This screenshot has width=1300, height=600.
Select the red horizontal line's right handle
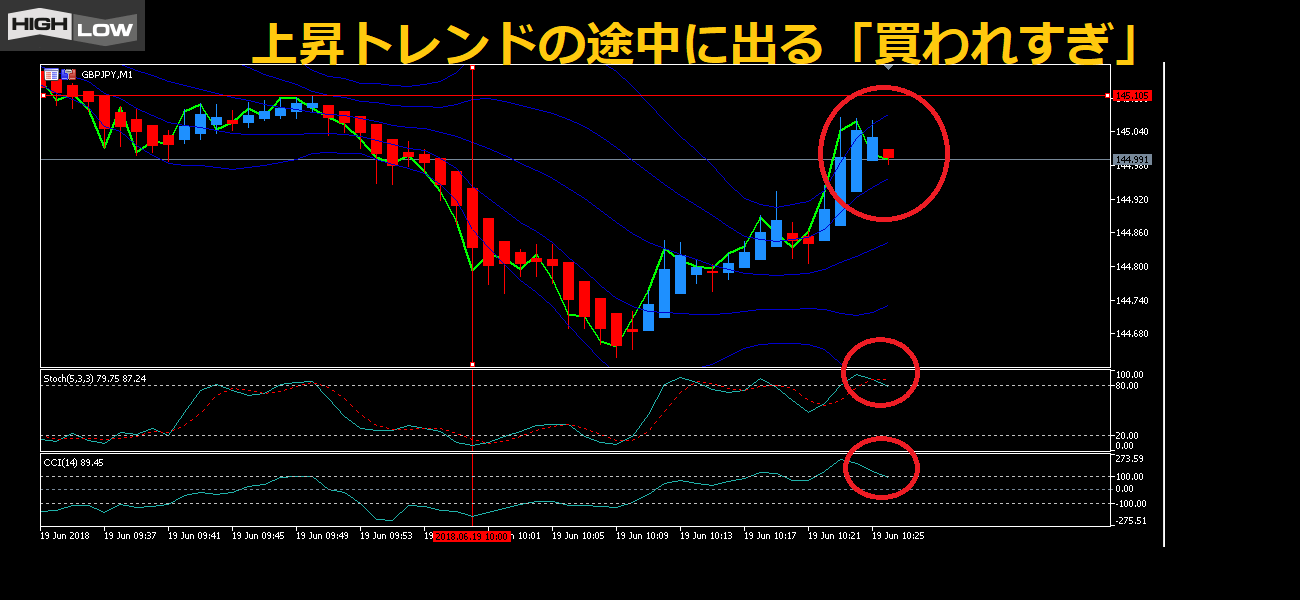pos(1107,96)
